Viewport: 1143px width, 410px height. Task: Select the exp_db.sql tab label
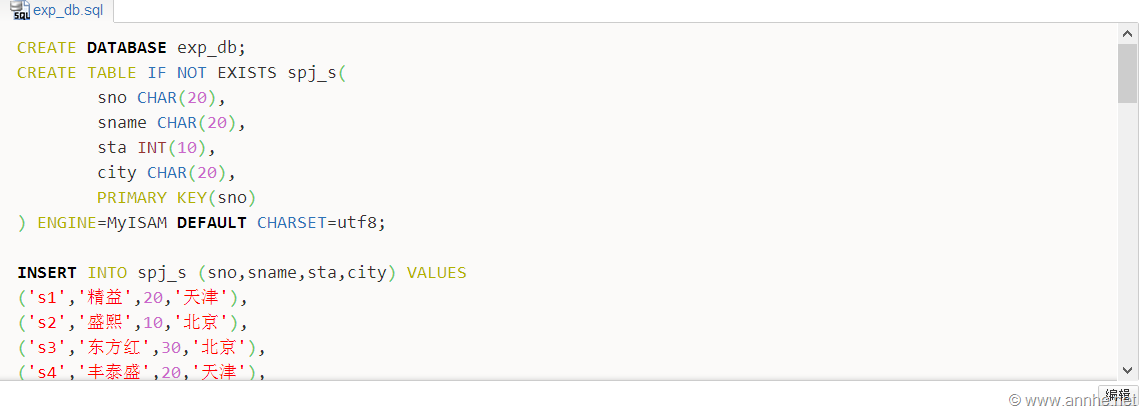(68, 11)
